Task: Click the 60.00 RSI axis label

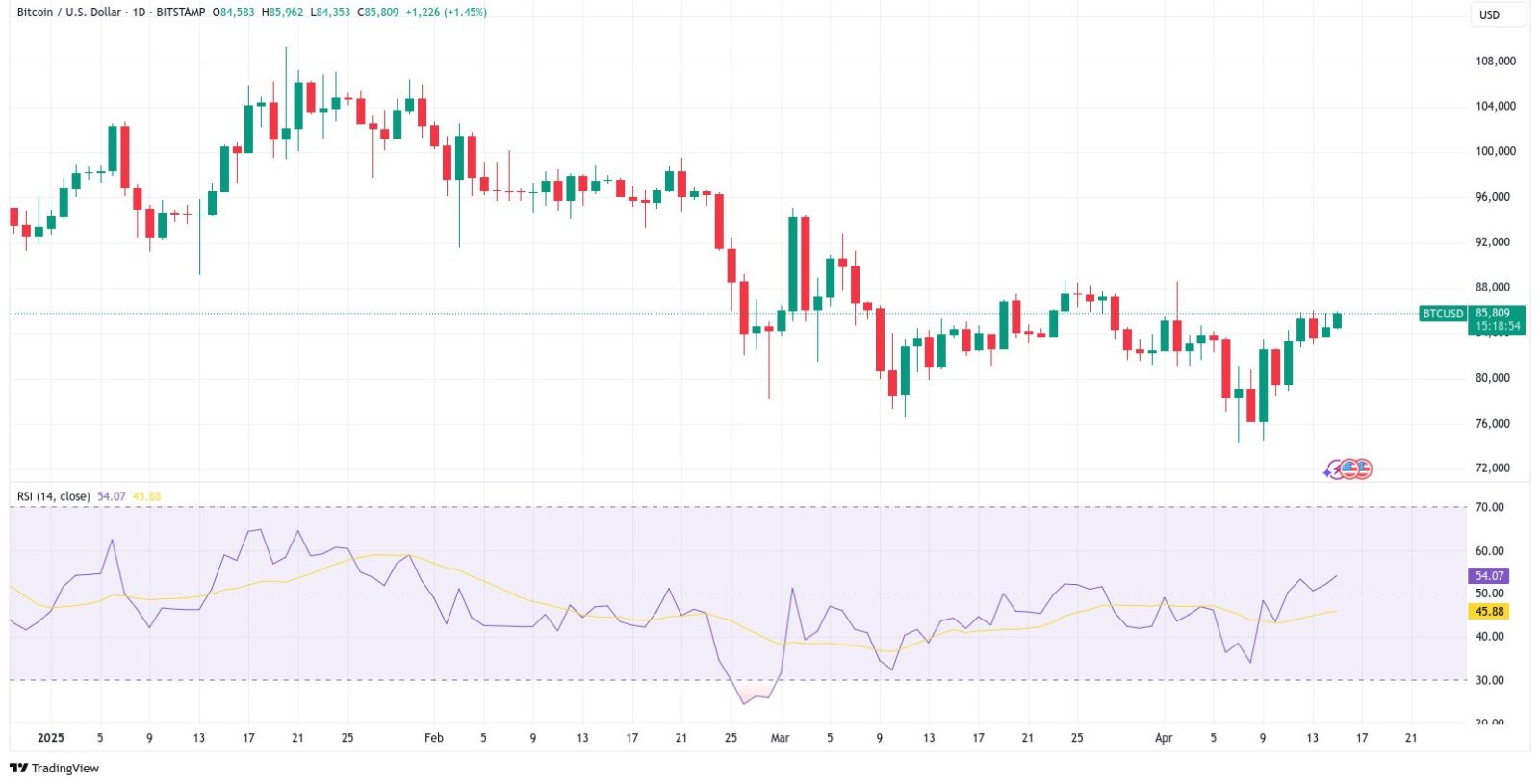Action: (1489, 551)
